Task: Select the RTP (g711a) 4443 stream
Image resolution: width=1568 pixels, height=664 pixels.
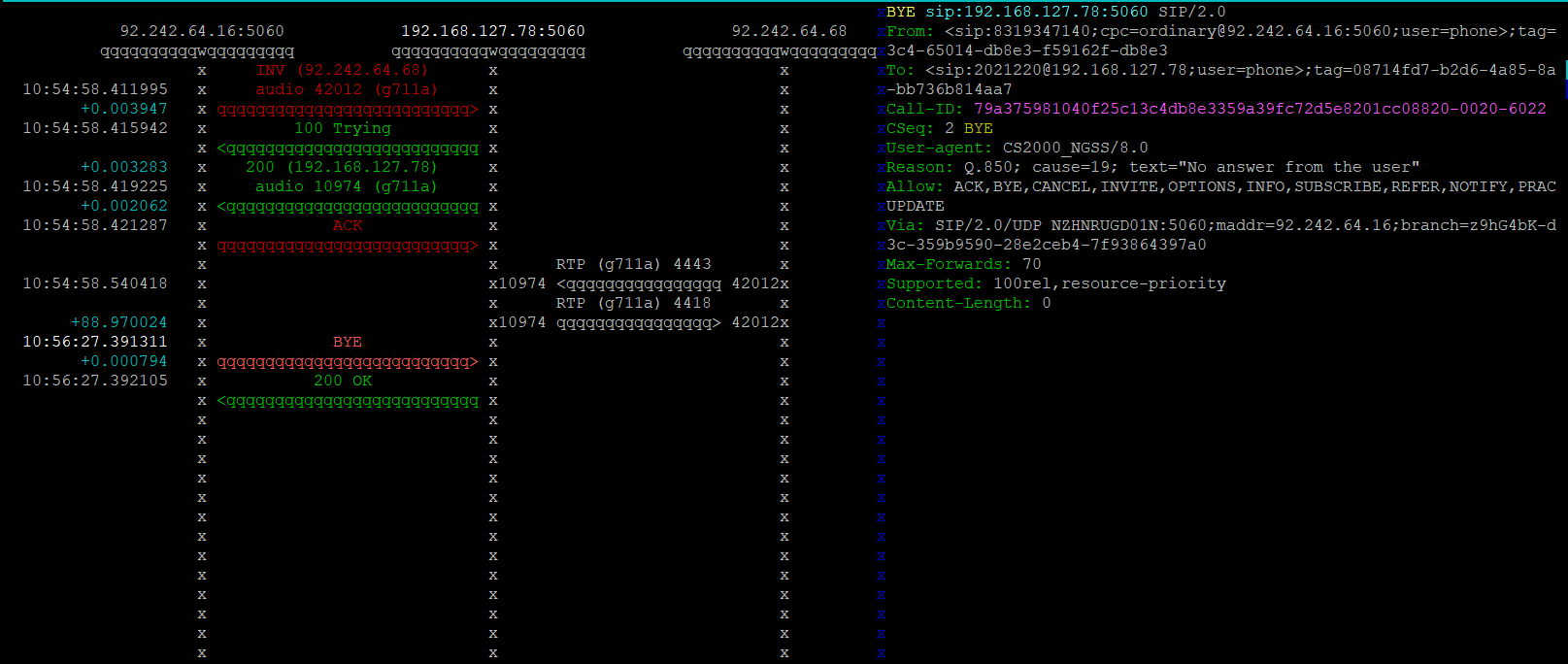Action: [x=633, y=264]
